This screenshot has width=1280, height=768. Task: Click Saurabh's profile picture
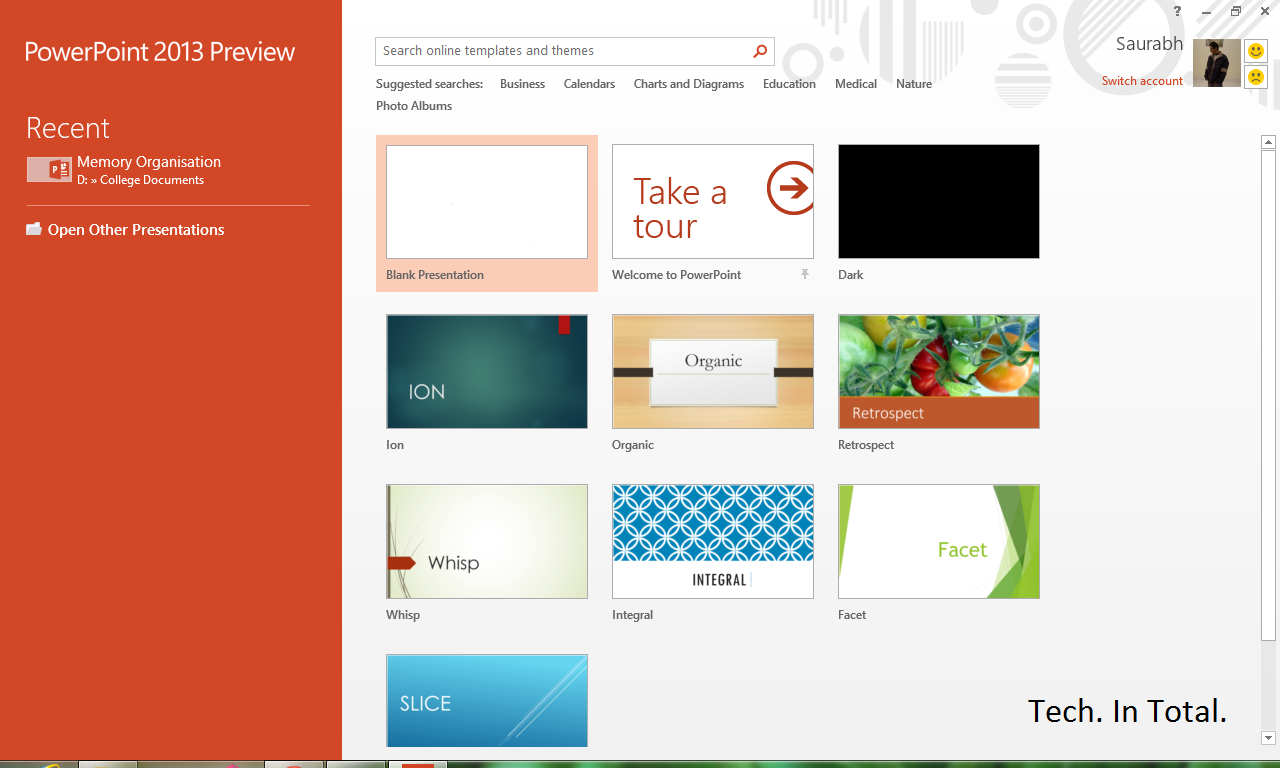(x=1216, y=62)
